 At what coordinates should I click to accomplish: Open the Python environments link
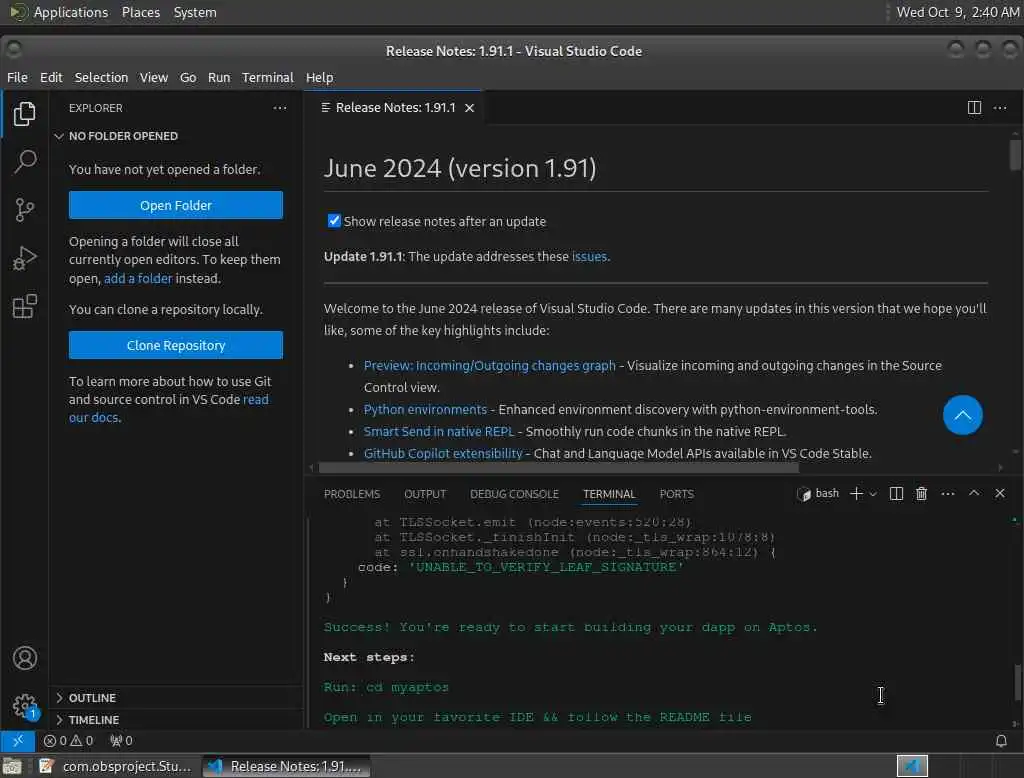pos(425,410)
